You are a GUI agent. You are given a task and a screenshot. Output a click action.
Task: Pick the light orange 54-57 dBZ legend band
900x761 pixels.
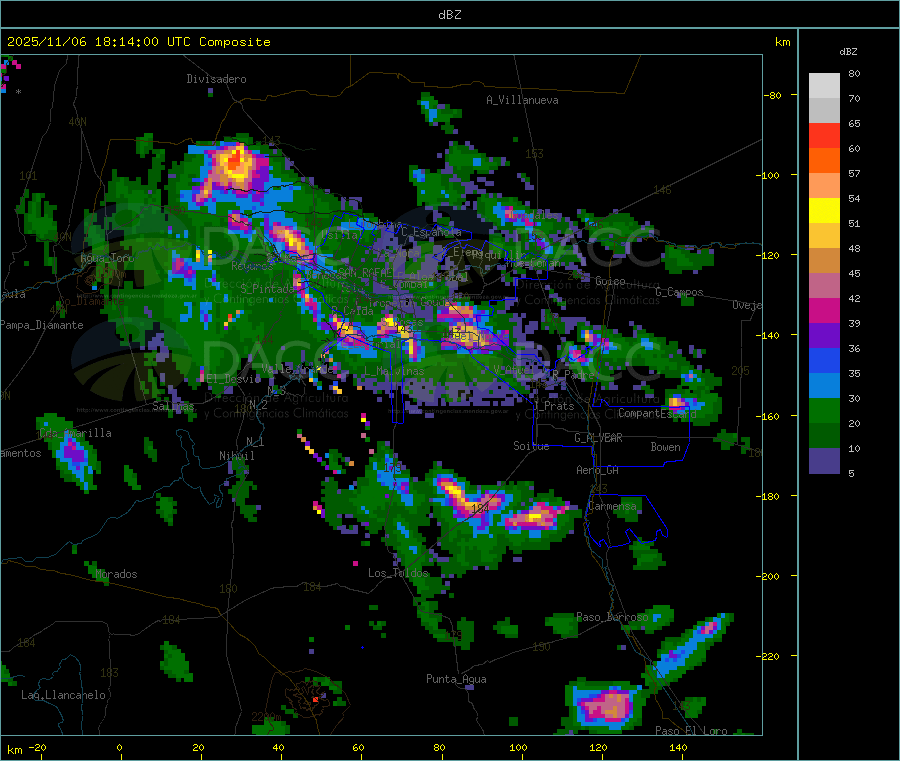(824, 186)
